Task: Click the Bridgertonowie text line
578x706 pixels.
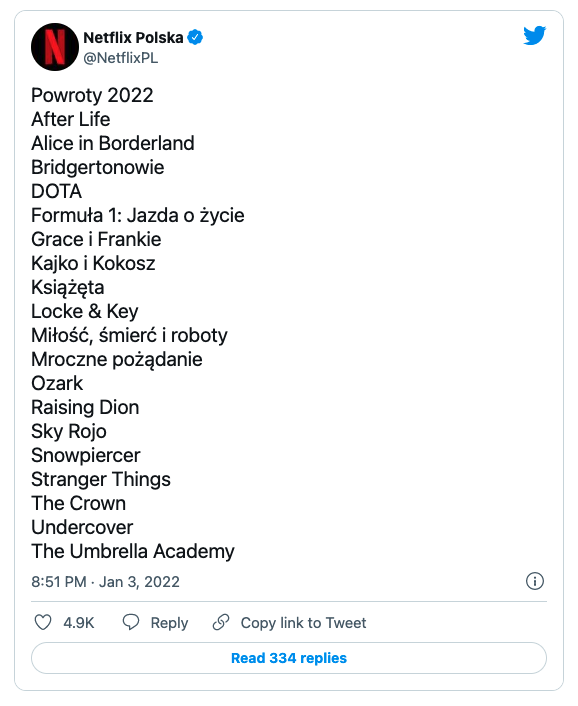Action: coord(98,167)
